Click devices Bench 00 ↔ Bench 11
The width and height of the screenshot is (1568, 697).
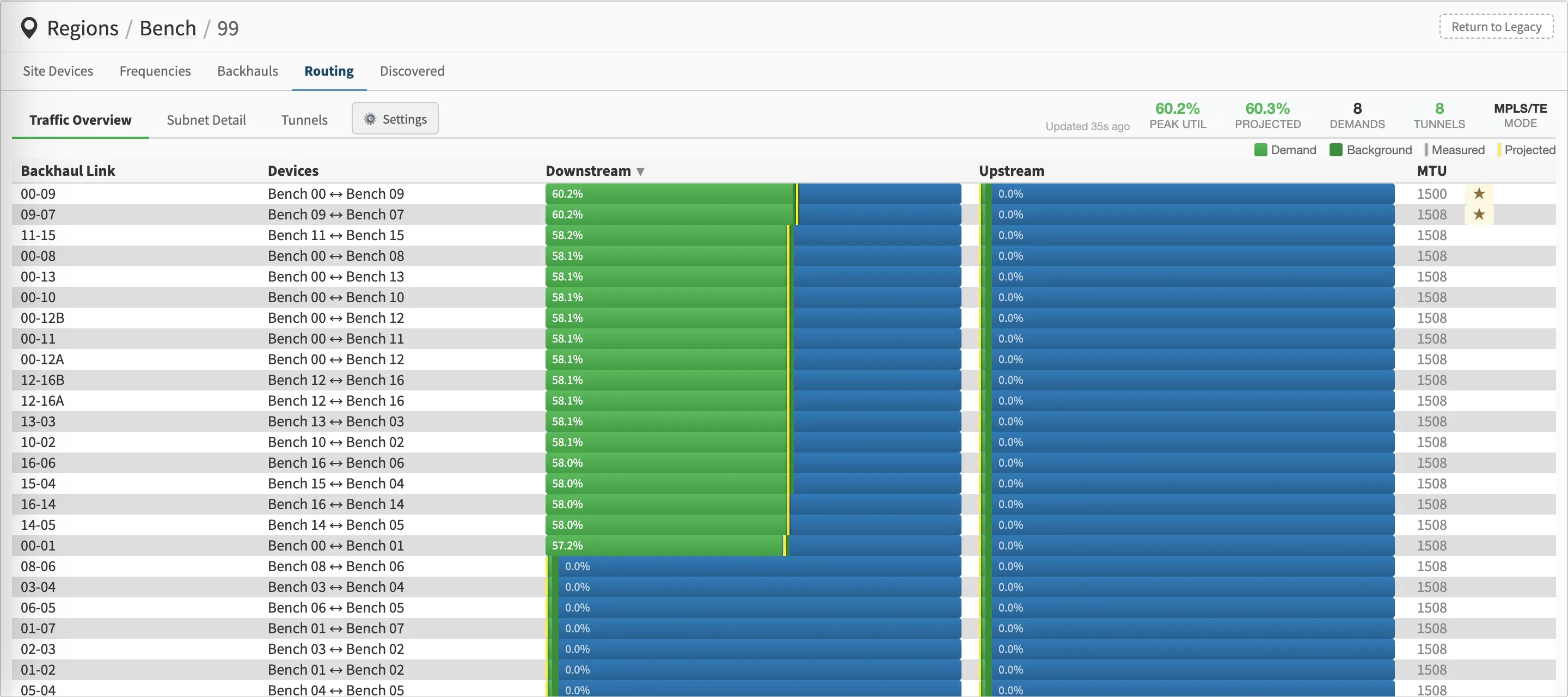(x=335, y=339)
